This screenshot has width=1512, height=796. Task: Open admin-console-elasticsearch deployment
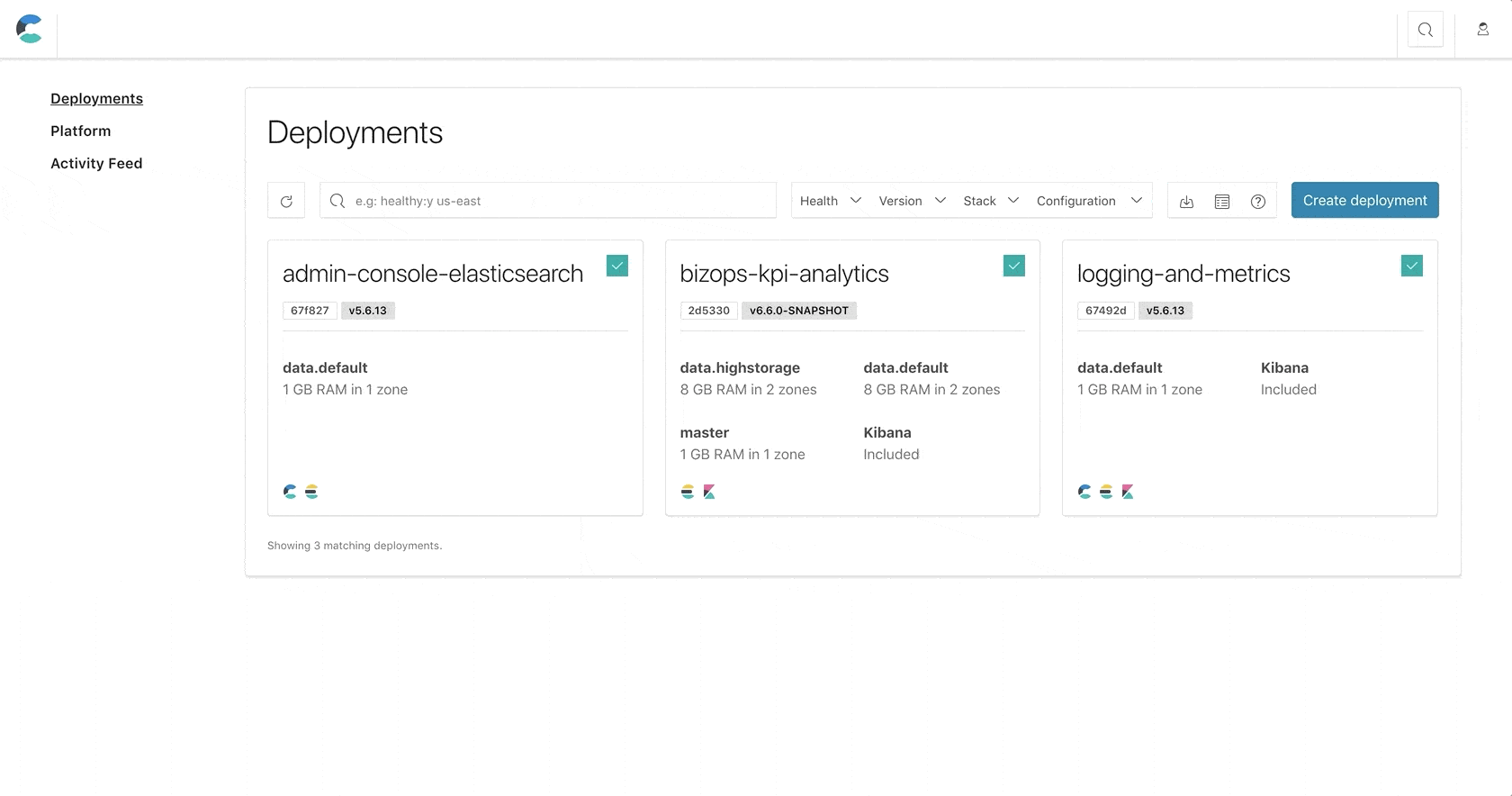[x=433, y=274]
